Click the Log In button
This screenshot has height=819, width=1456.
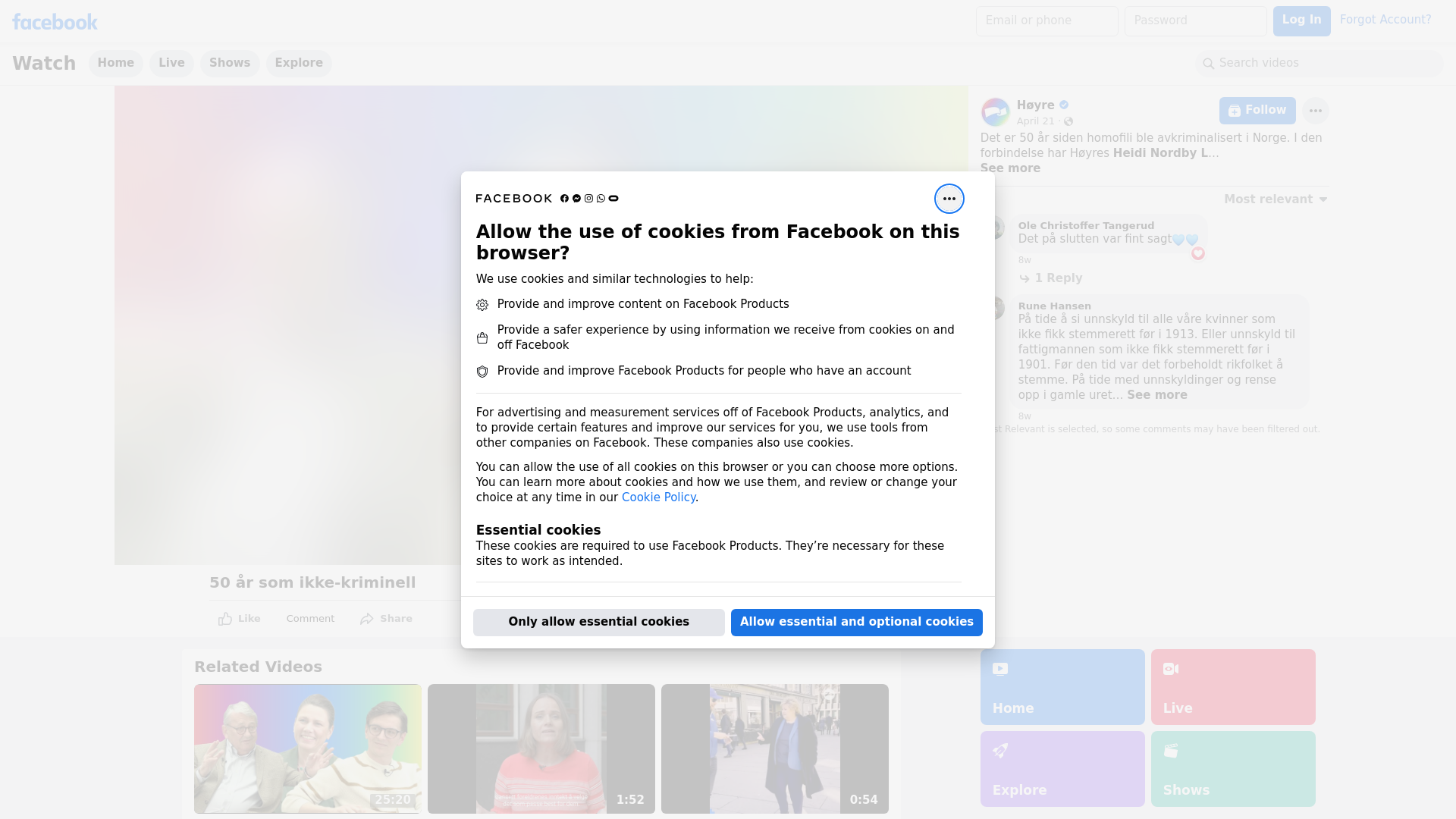(x=1301, y=20)
